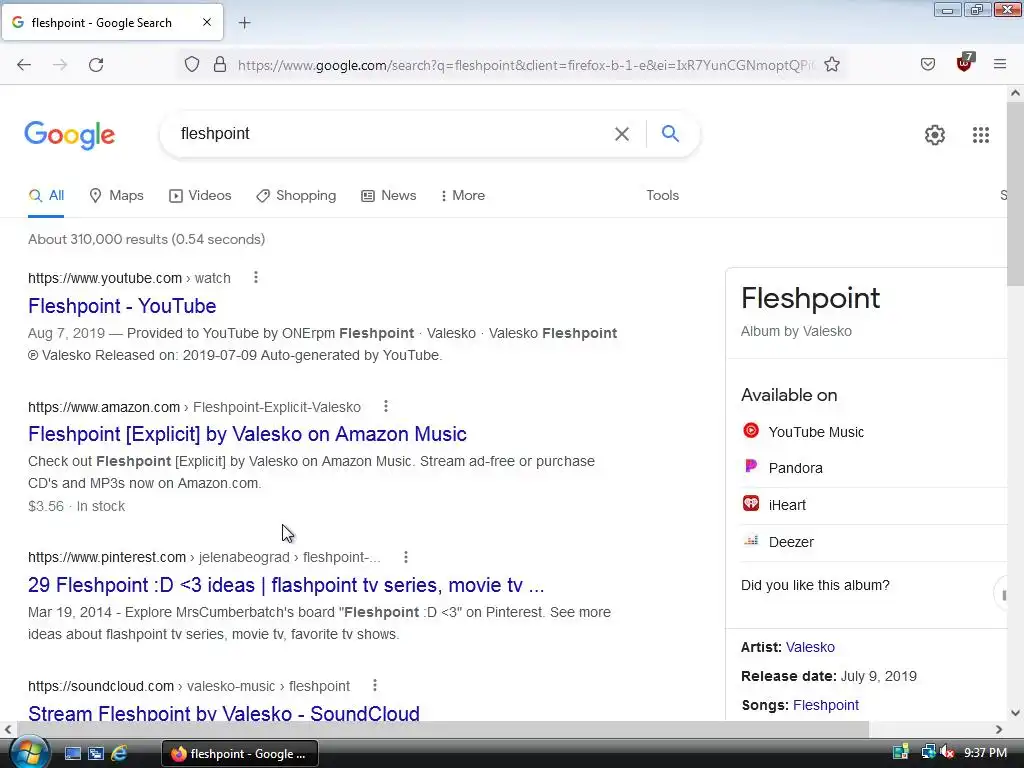Switch to the News tab
This screenshot has height=768, width=1024.
pos(389,195)
